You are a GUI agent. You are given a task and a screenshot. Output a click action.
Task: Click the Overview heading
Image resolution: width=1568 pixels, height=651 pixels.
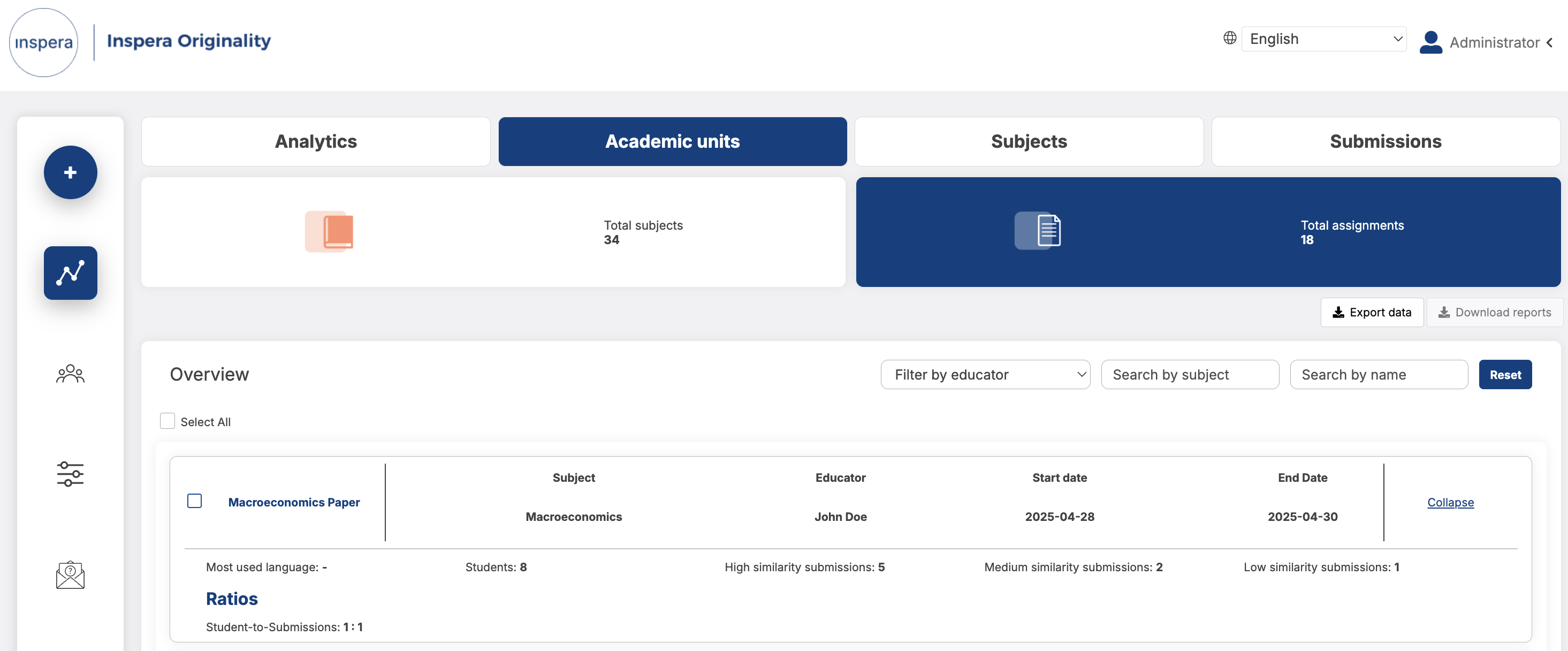209,375
